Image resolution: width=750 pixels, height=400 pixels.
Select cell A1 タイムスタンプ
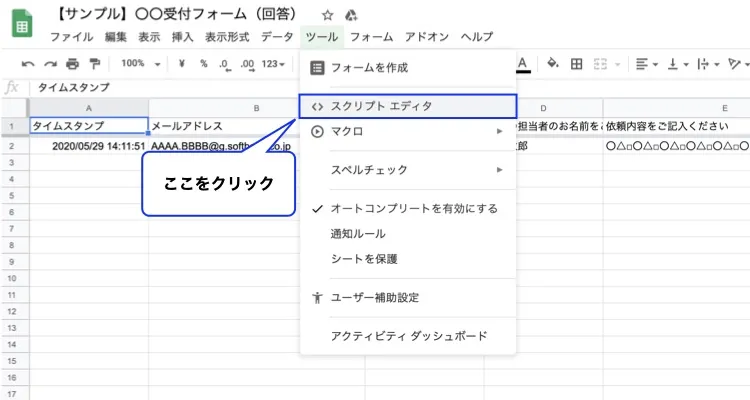(89, 126)
